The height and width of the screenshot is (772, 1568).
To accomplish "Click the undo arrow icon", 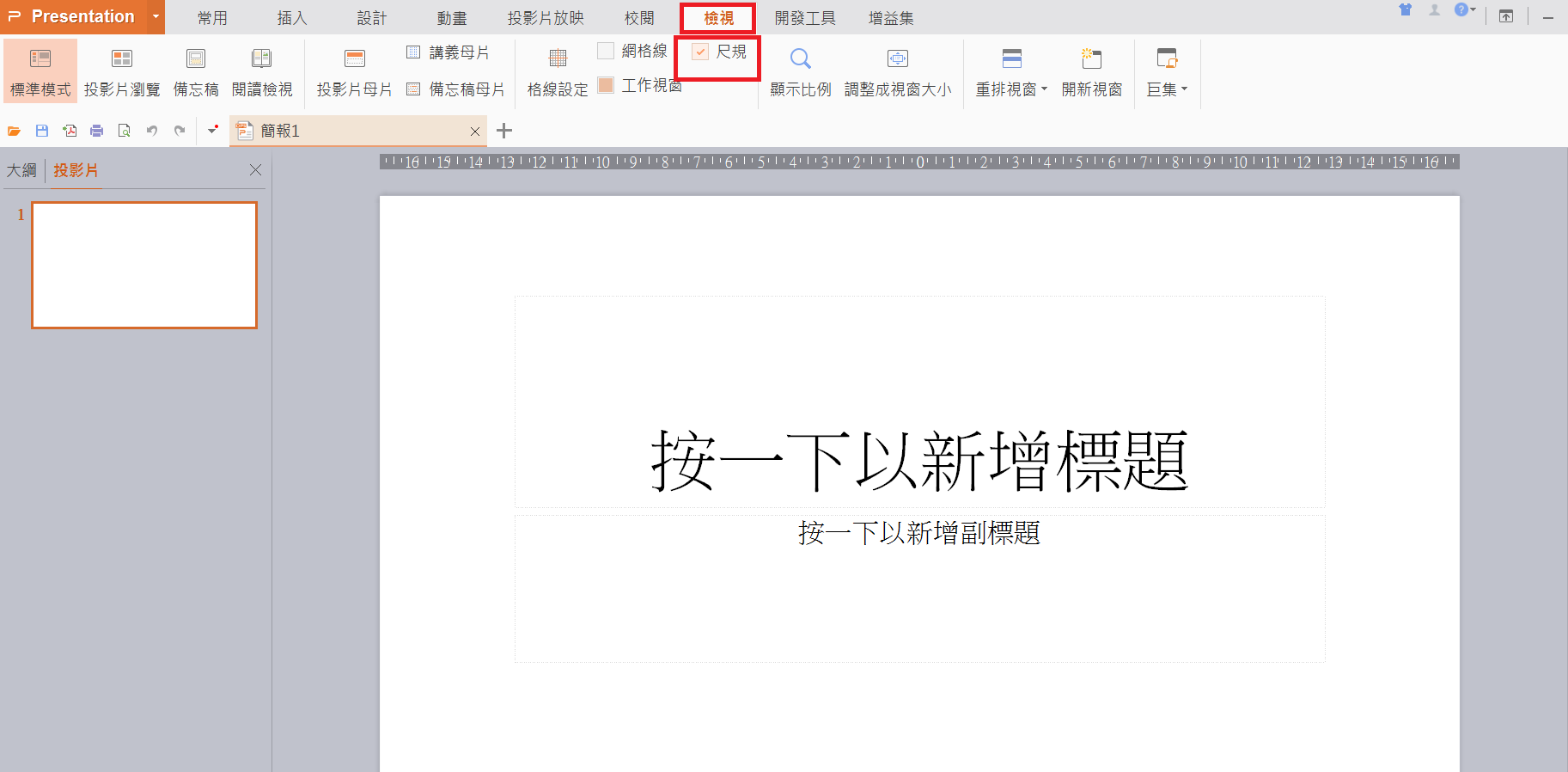I will click(x=152, y=131).
